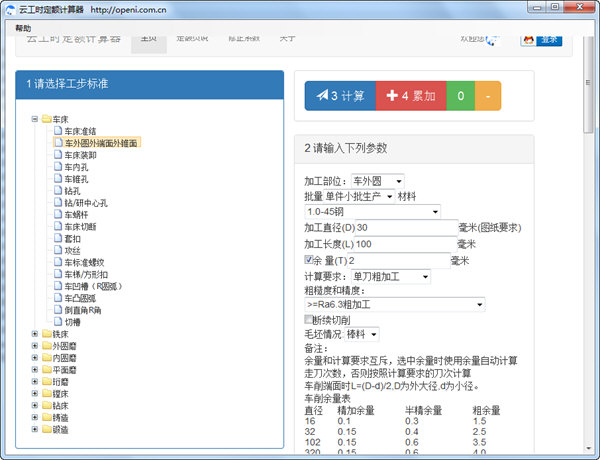Click the 套扣 document icon
This screenshot has height=460, width=600.
click(x=58, y=238)
